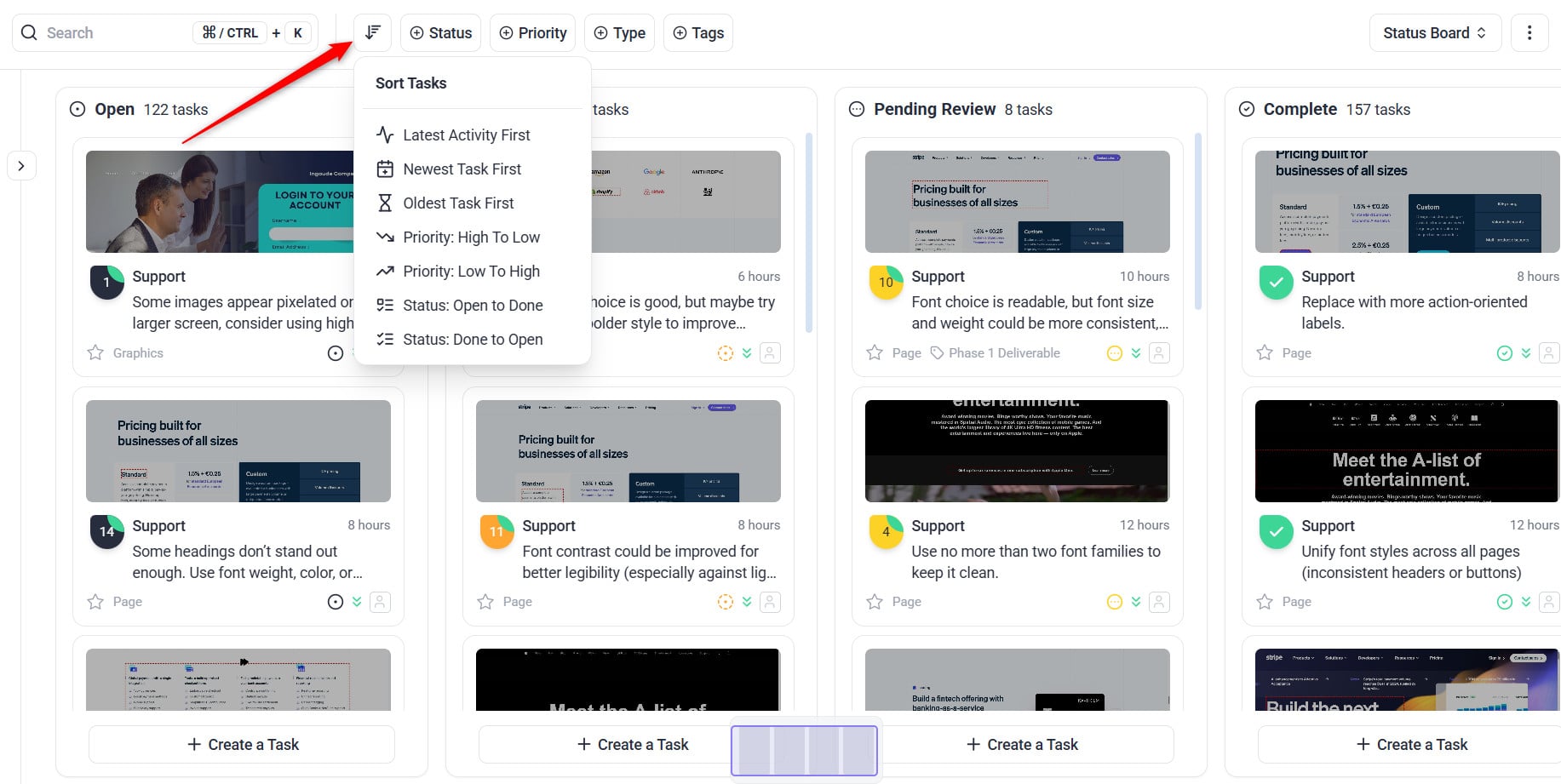Open the Status Board view dropdown
Viewport: 1561px width, 784px height.
pos(1434,33)
